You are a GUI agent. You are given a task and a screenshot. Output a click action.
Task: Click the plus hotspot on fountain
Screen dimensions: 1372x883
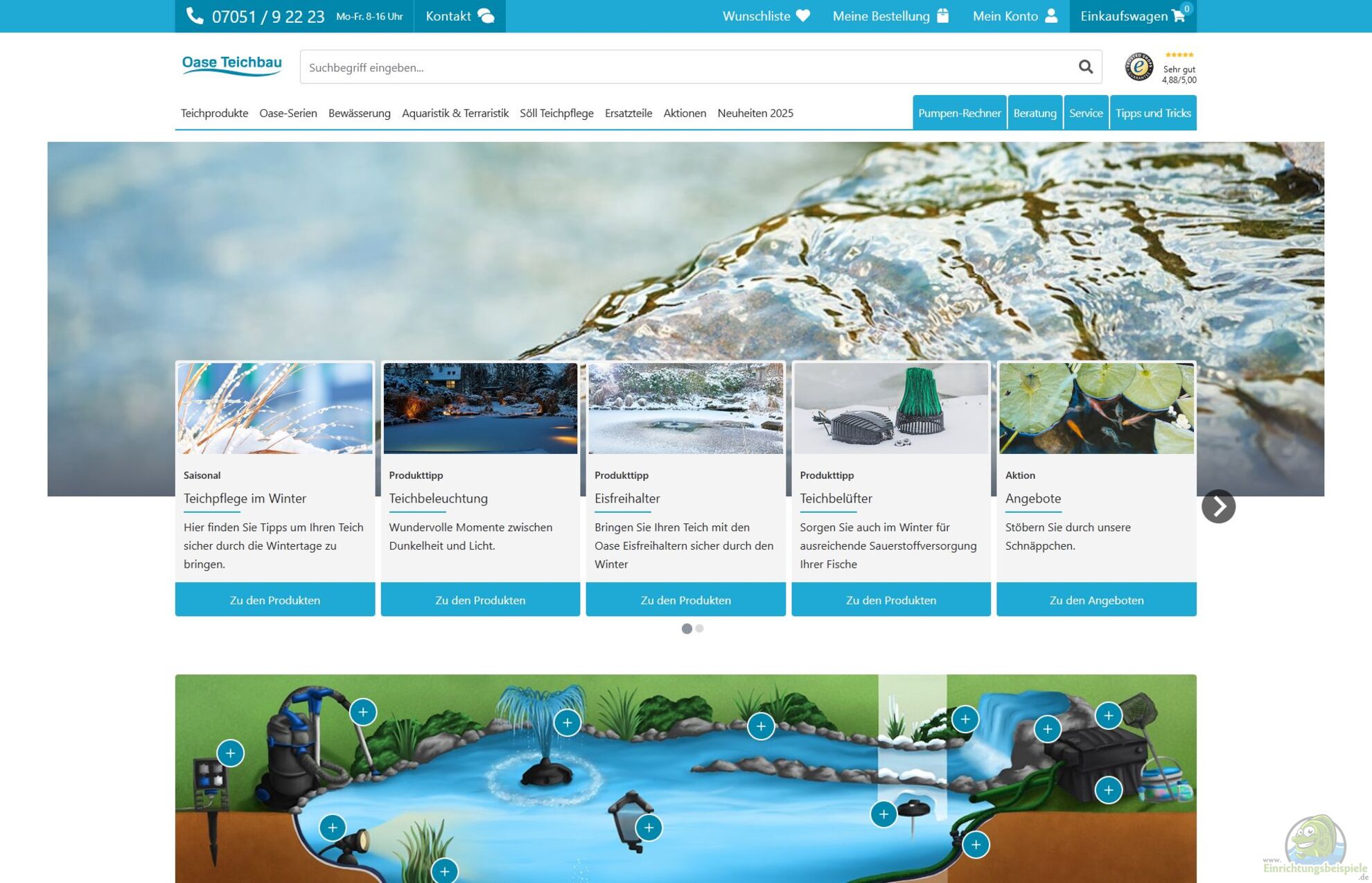pos(567,723)
